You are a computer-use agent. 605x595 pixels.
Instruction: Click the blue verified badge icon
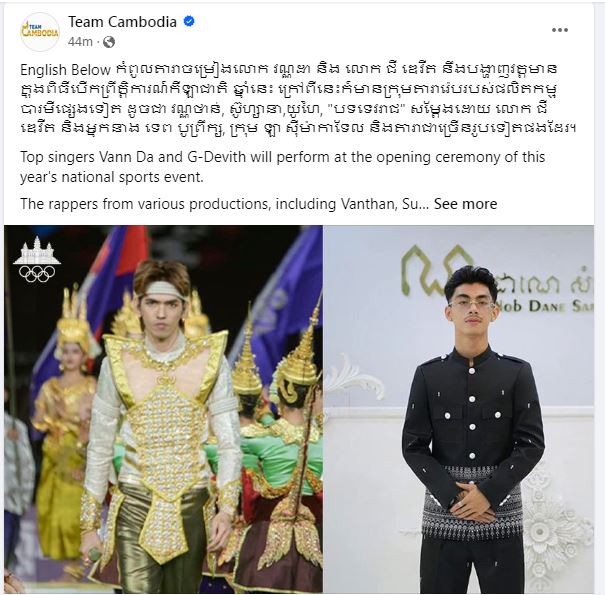pyautogui.click(x=189, y=21)
